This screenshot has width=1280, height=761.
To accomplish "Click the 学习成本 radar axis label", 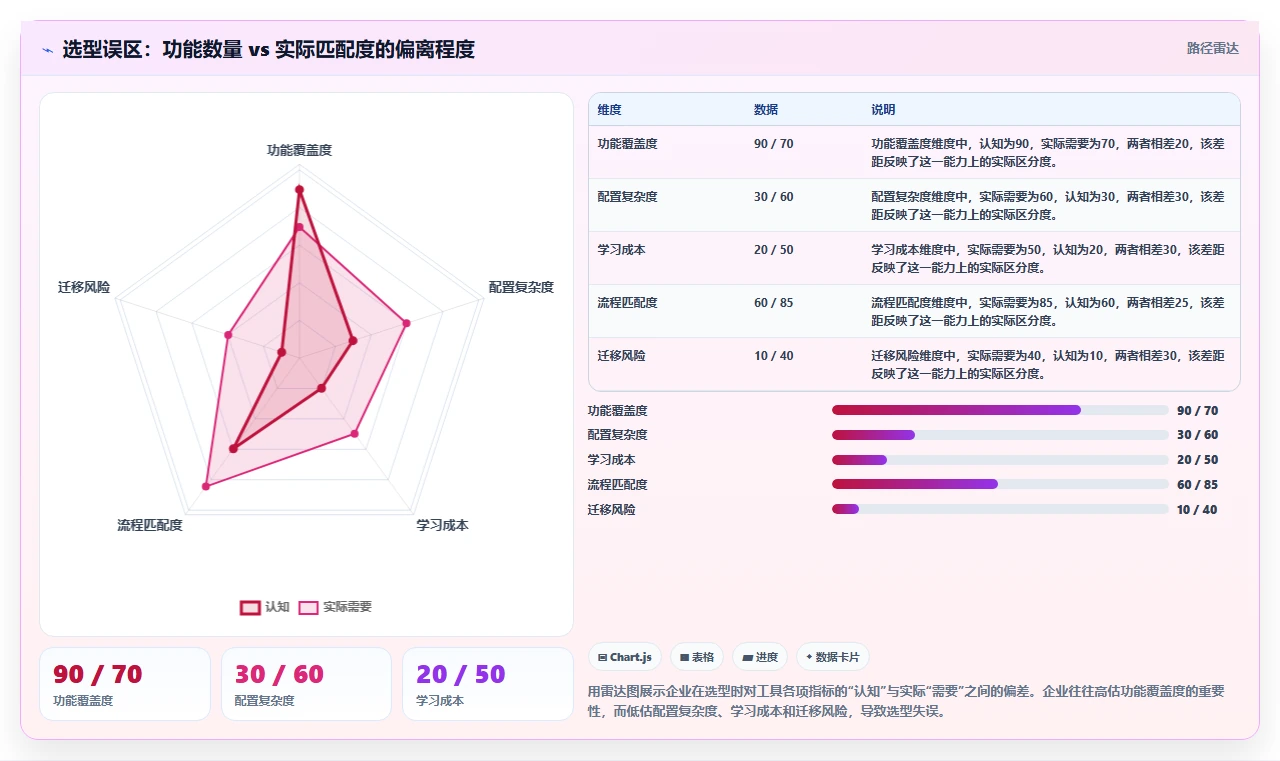I will 442,525.
